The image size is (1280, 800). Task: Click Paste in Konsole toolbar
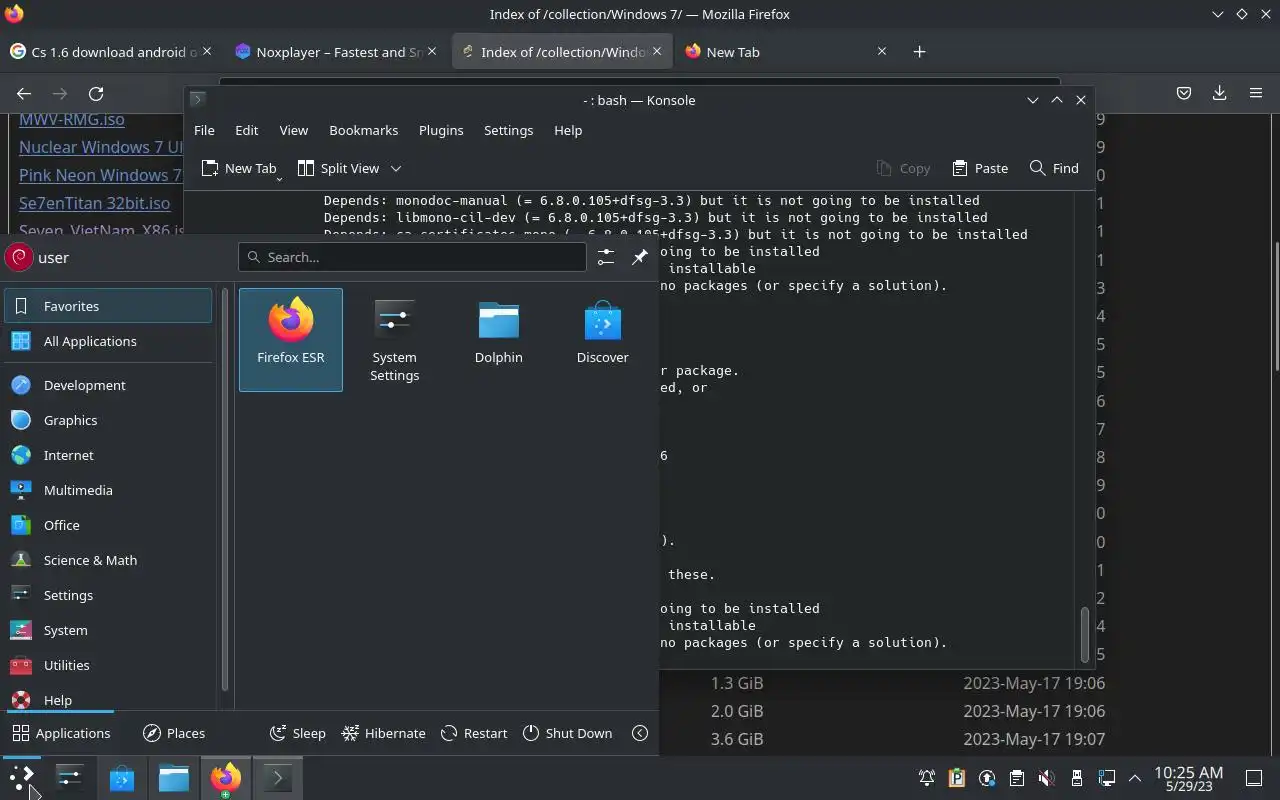click(x=980, y=168)
